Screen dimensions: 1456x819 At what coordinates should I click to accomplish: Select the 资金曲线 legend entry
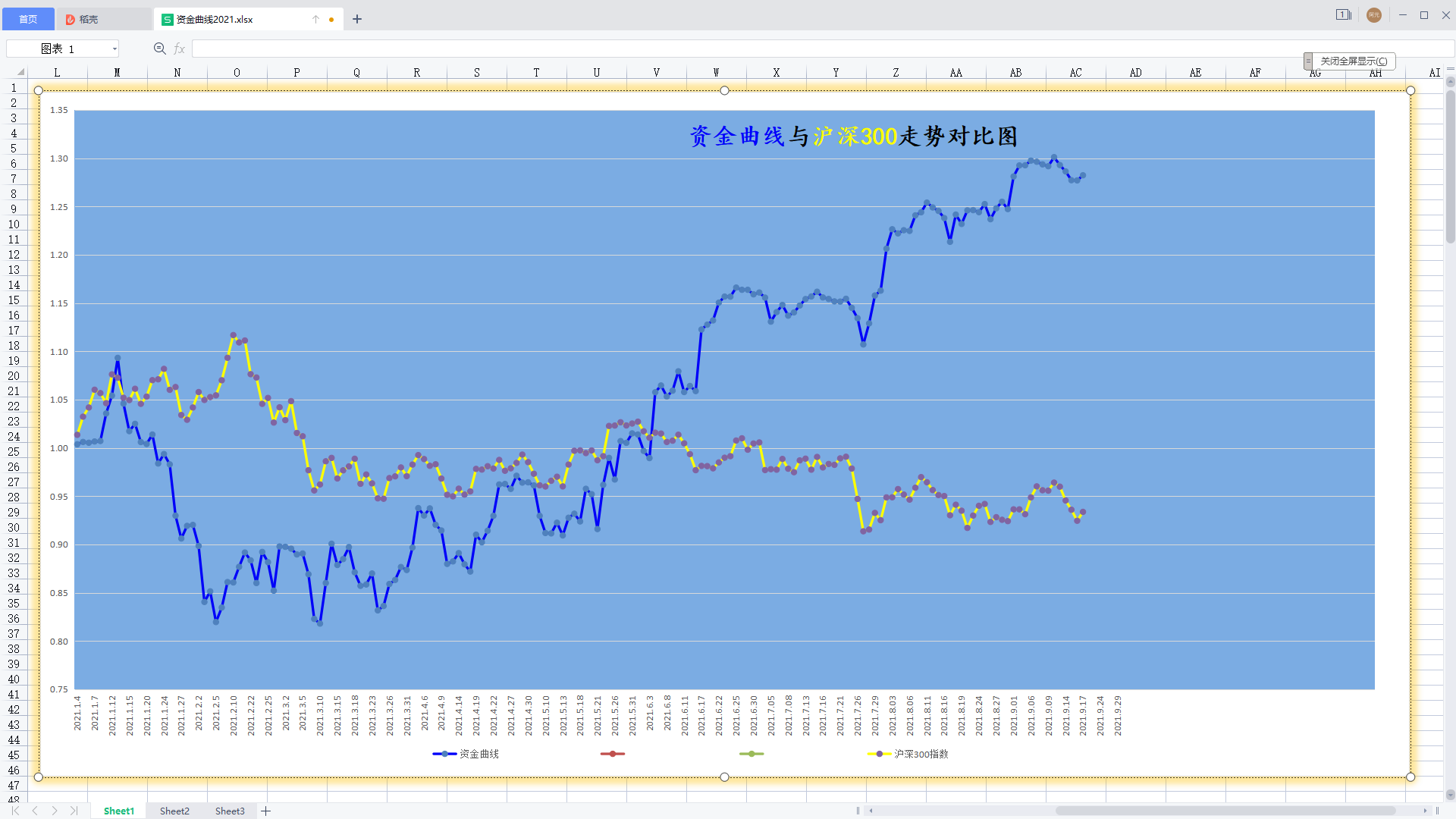[x=479, y=754]
